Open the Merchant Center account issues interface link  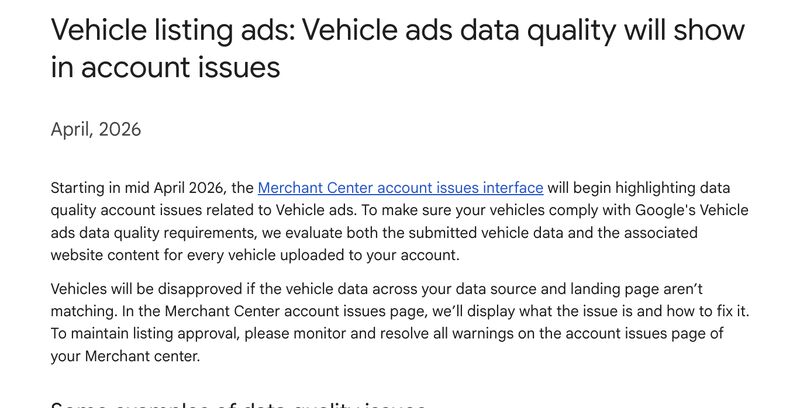(400, 187)
